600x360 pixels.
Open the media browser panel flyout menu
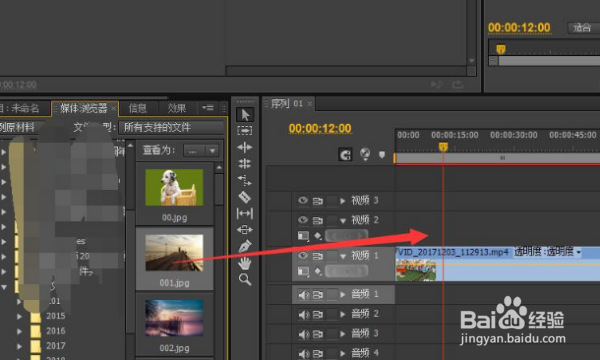(x=208, y=108)
